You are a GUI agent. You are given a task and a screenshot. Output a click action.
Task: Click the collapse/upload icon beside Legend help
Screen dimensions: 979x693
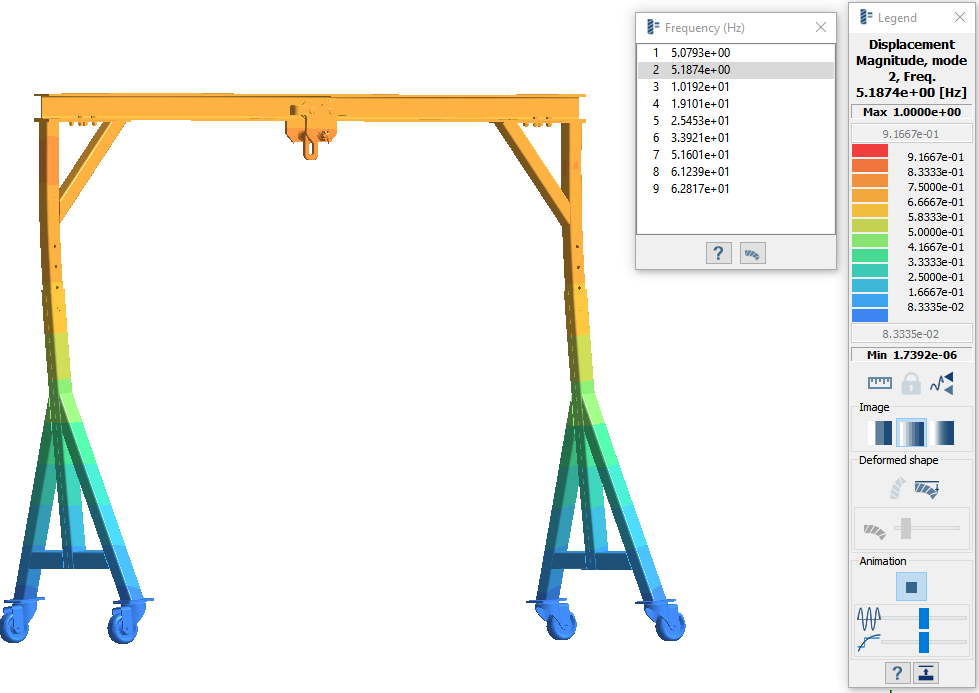[x=927, y=673]
